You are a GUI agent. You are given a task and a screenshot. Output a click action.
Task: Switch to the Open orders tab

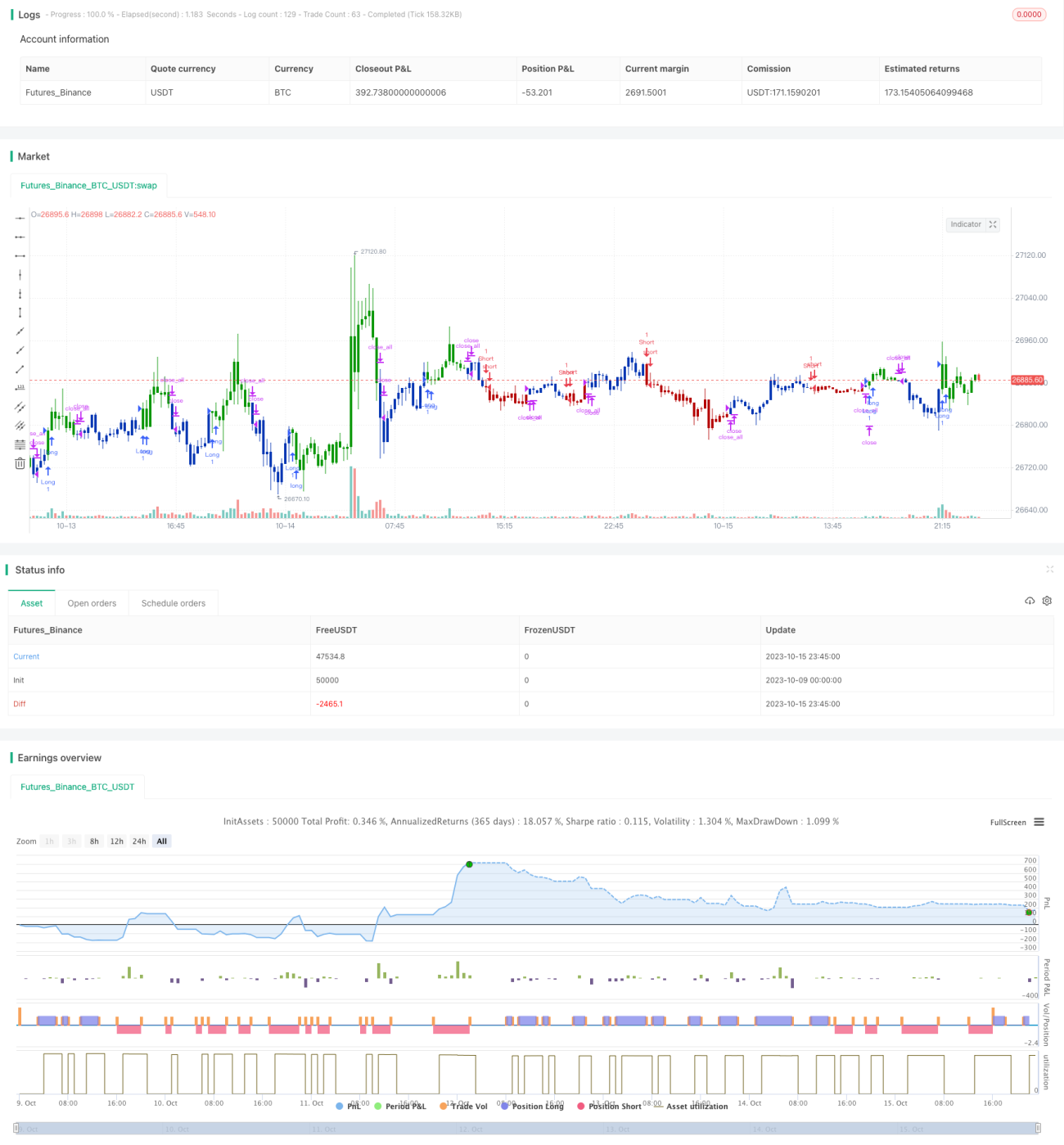point(92,603)
